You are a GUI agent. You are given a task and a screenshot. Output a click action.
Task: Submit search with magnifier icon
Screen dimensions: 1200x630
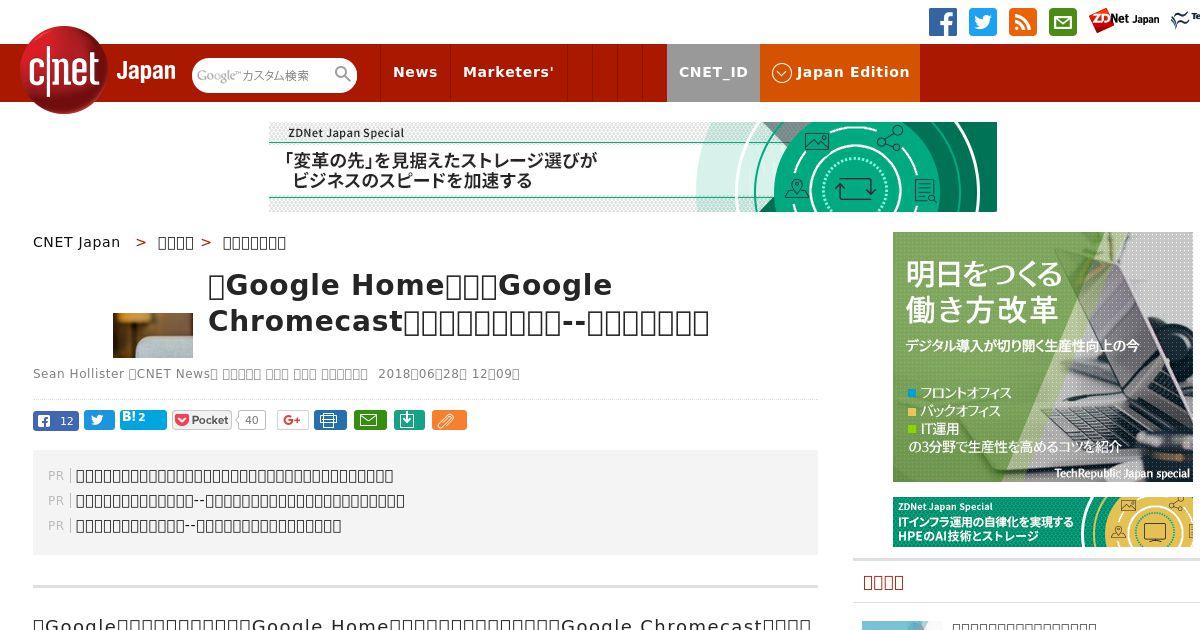click(343, 74)
